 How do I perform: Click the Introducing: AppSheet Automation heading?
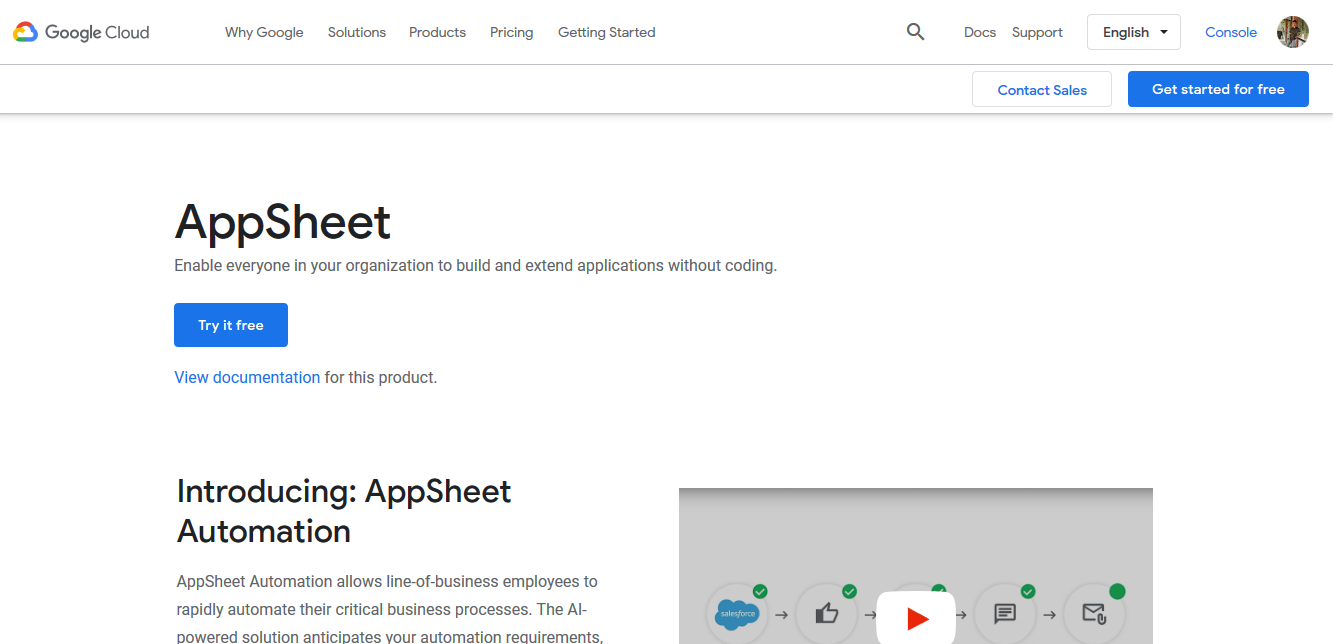(x=344, y=511)
